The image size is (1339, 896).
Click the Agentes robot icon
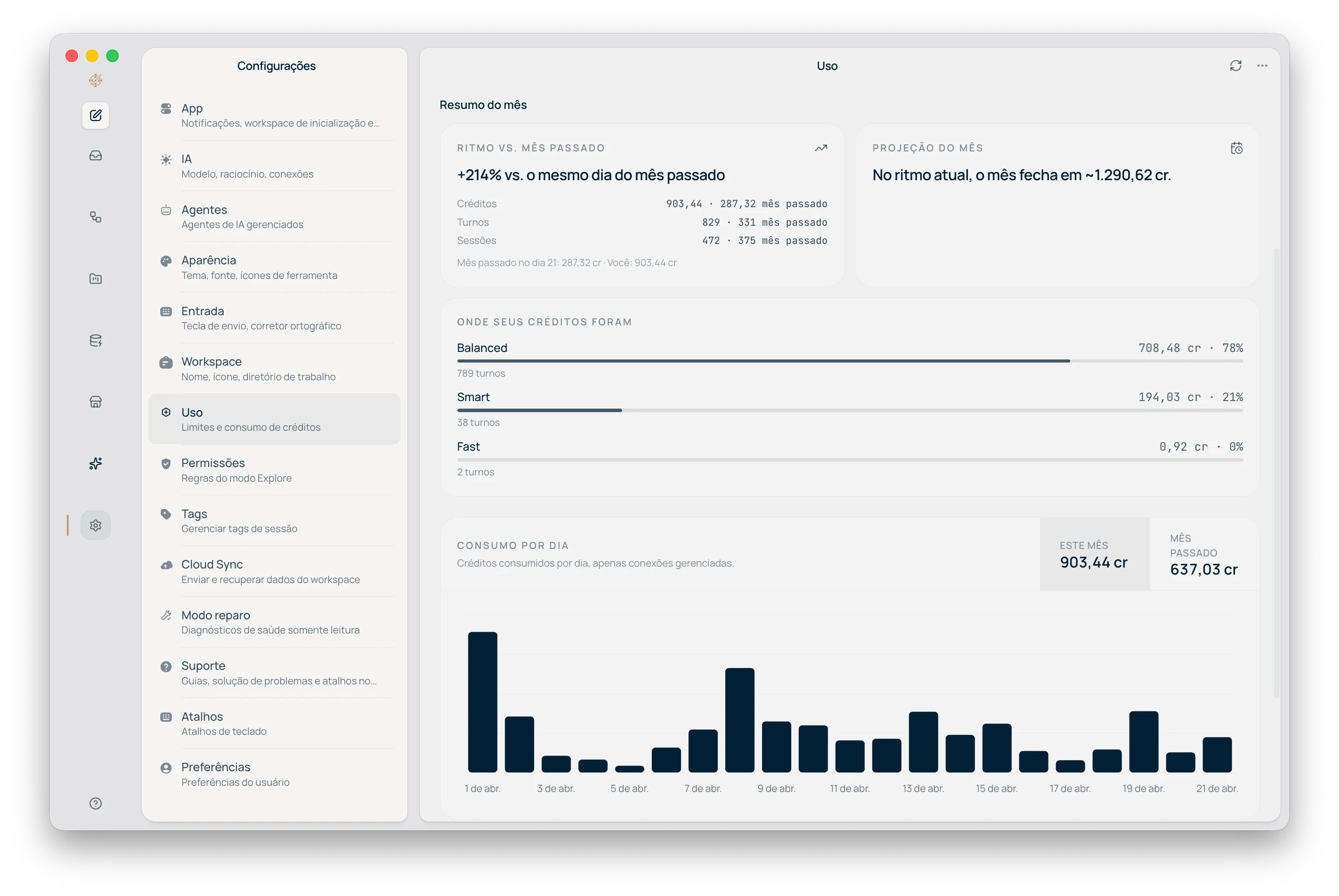[166, 210]
